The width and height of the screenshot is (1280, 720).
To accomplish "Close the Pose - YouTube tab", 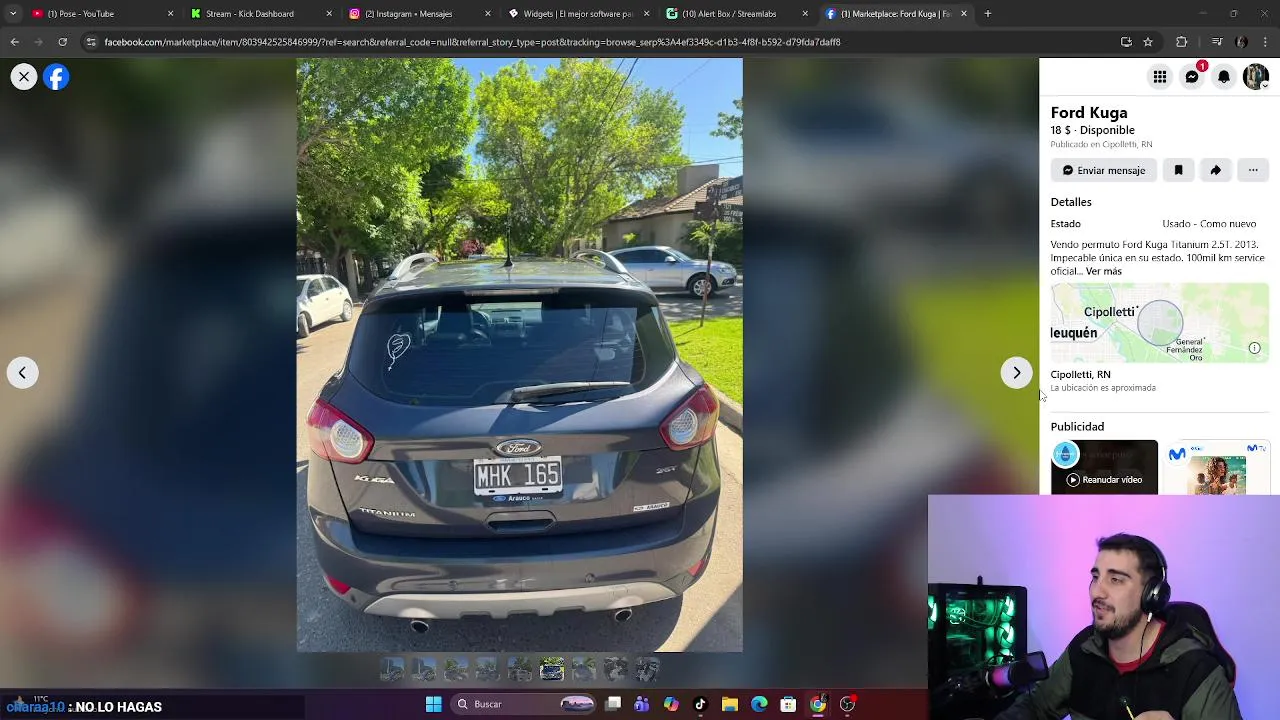I will pyautogui.click(x=170, y=14).
